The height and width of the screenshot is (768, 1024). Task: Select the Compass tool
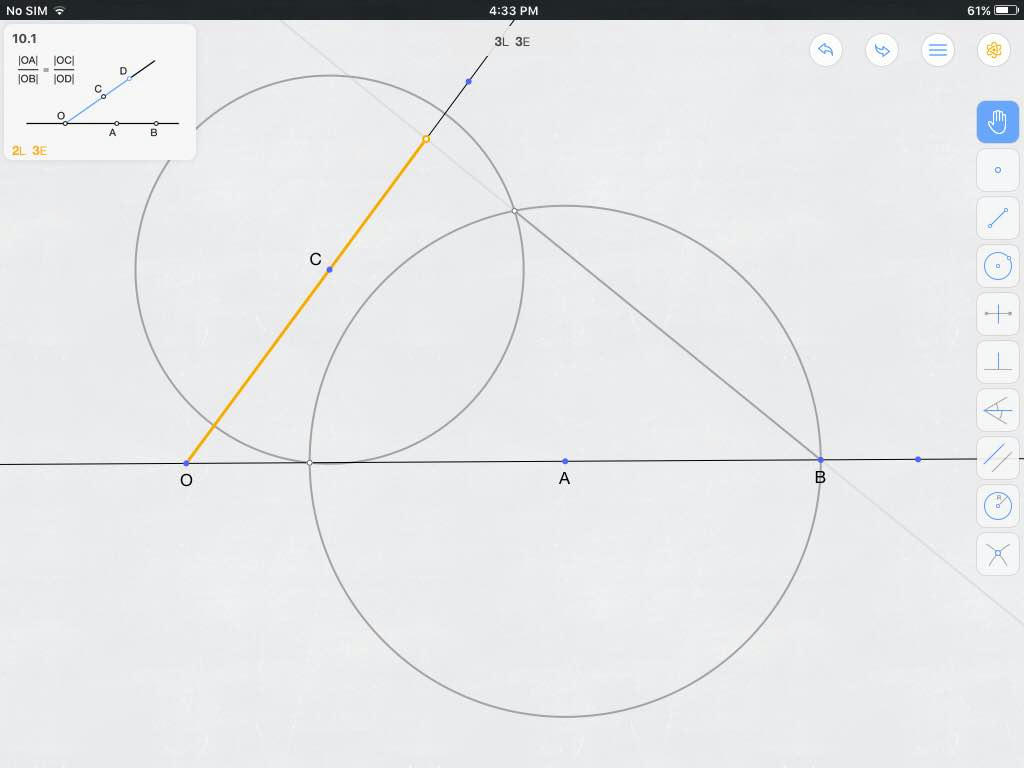997,506
